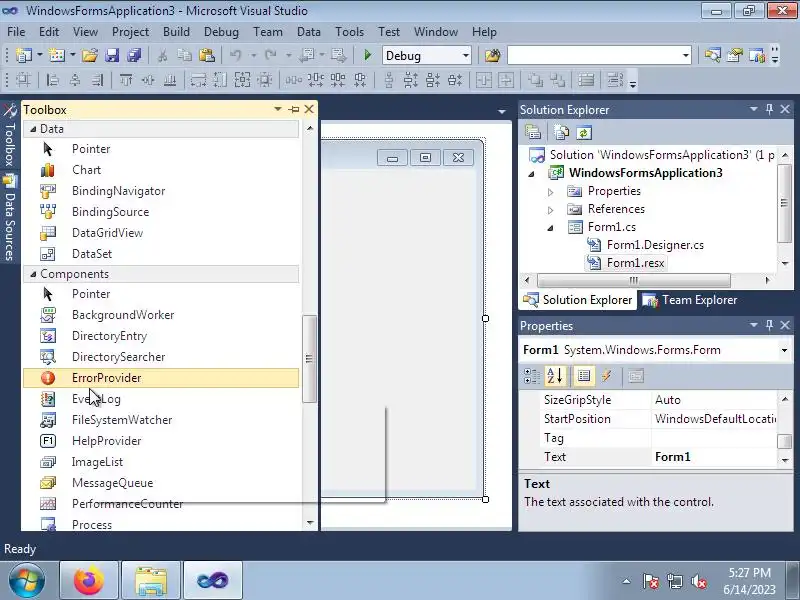Open the Toolbox window position dropdown arrow
The height and width of the screenshot is (600, 800).
(278, 109)
